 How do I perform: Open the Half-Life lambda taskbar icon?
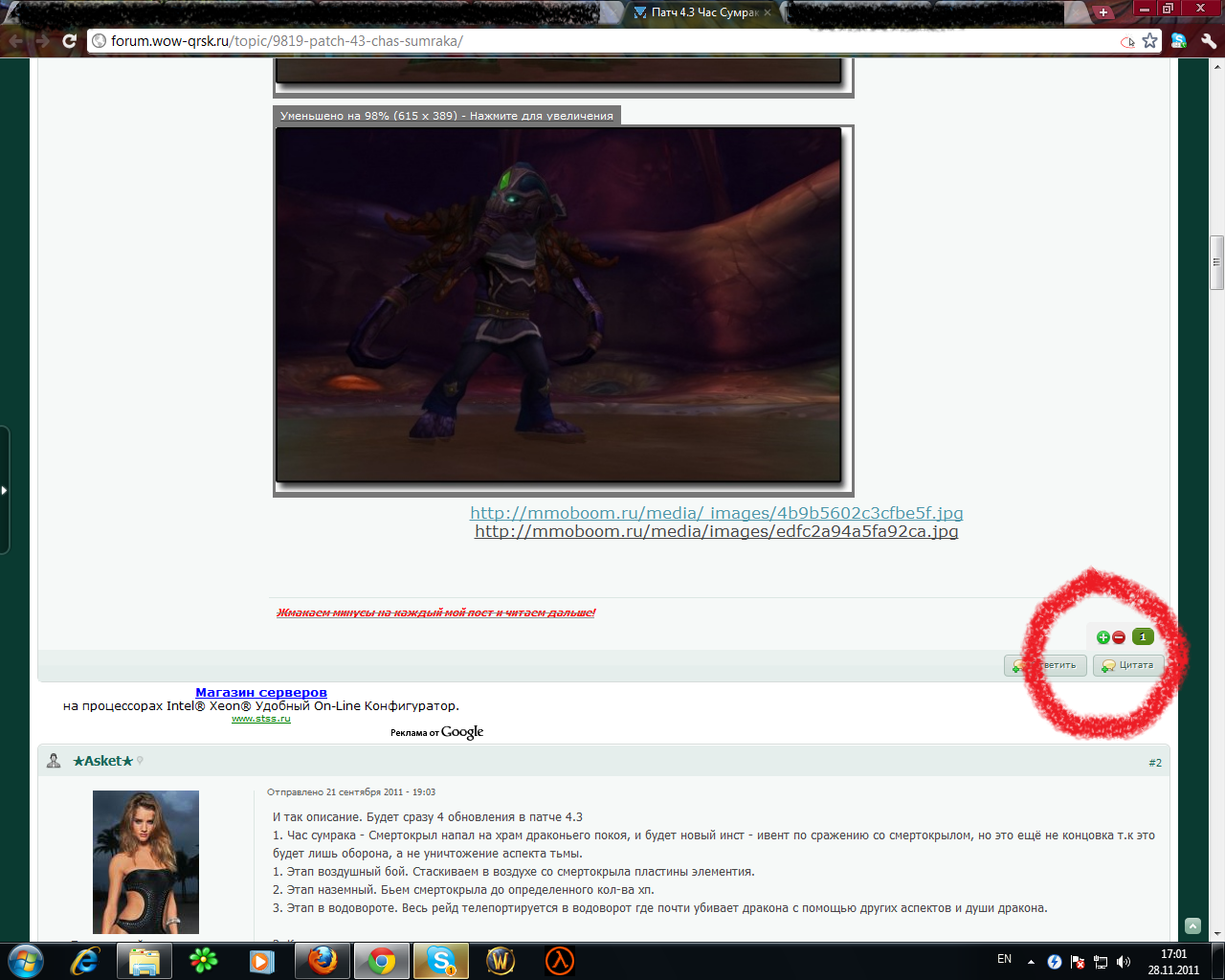coord(560,961)
